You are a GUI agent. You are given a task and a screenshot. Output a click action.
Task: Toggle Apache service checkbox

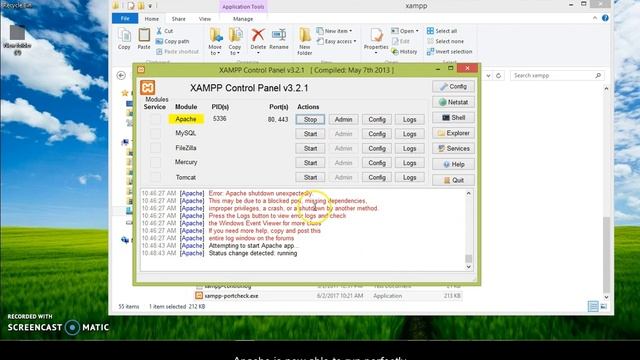click(x=155, y=119)
